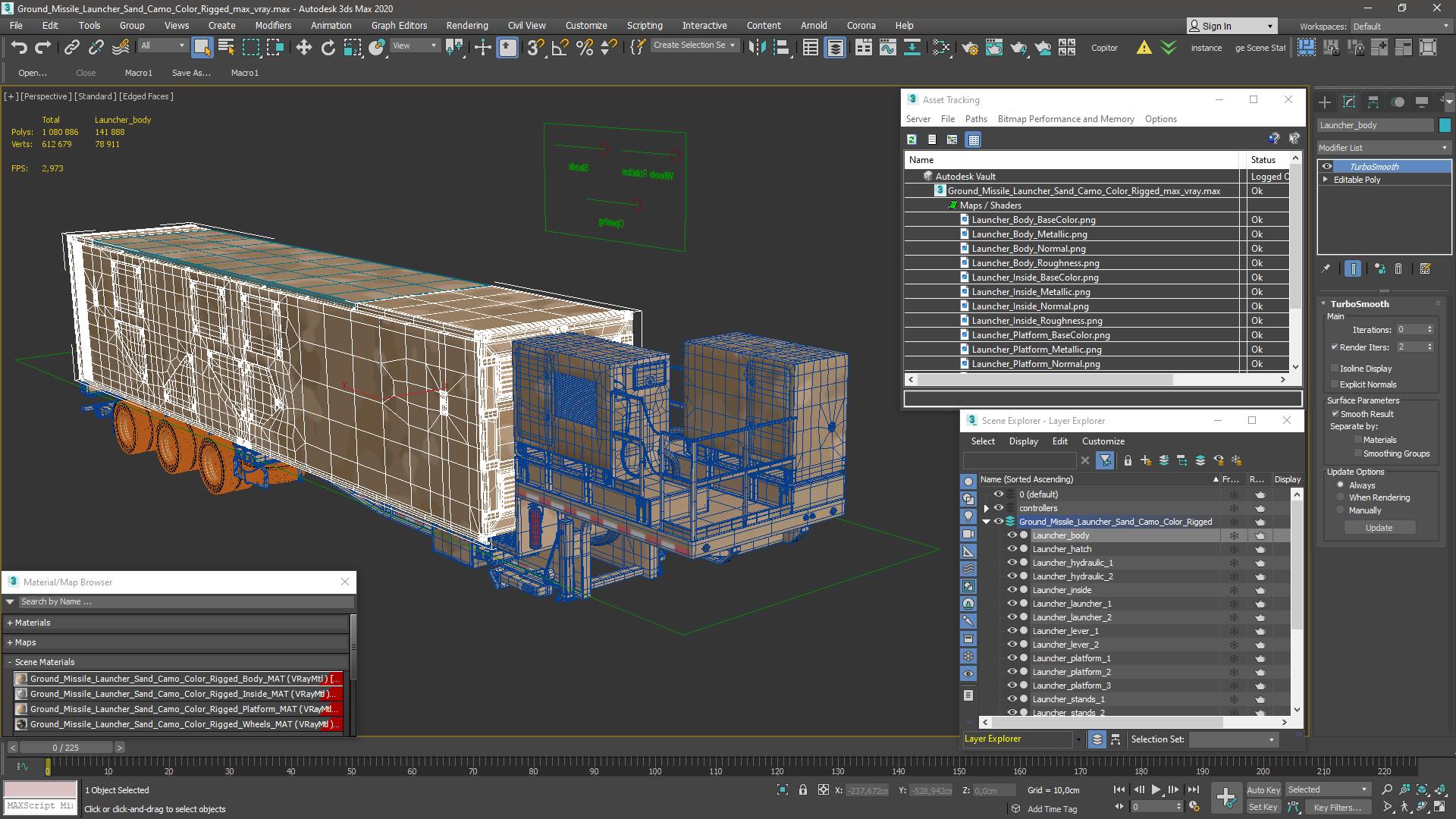Click Configure Modifier Sets icon
1456x819 pixels.
(1425, 268)
